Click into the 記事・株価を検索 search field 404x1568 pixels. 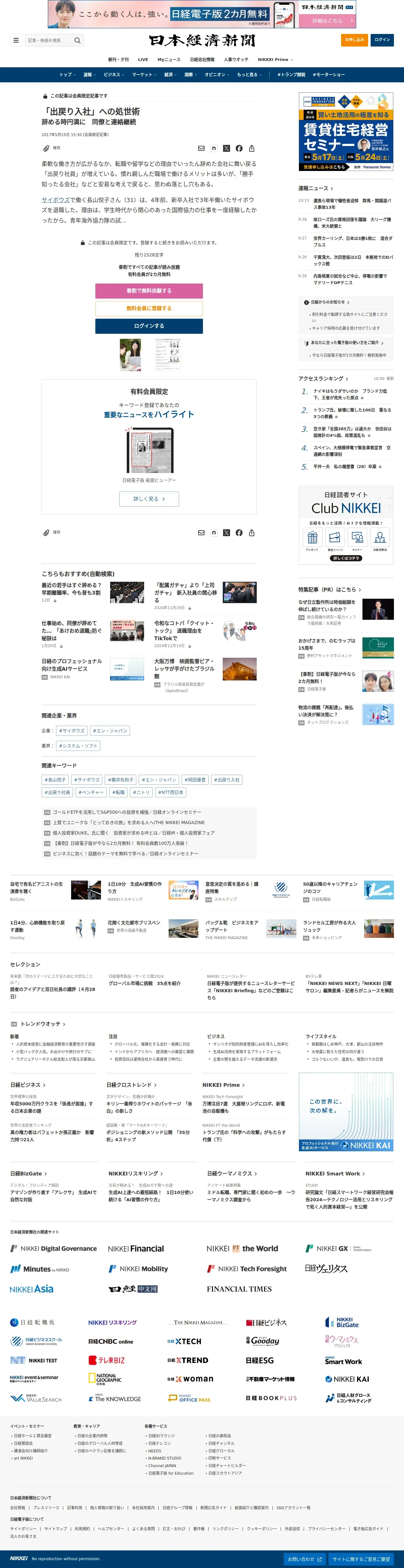pyautogui.click(x=49, y=40)
